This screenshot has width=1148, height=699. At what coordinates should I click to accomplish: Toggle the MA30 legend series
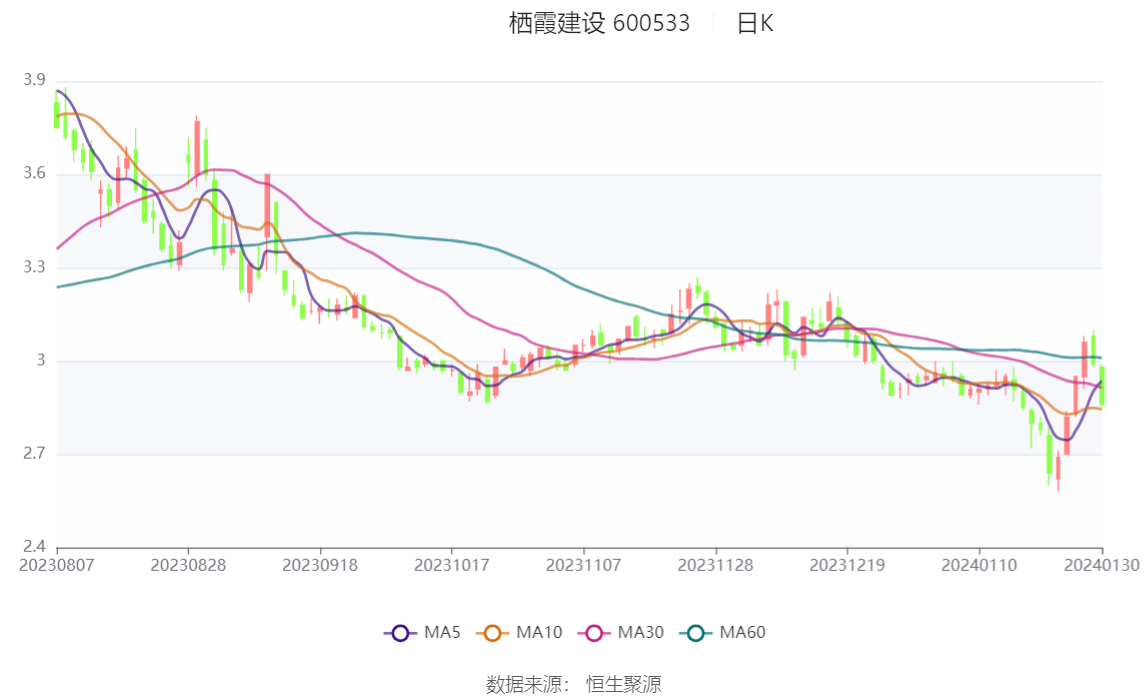point(621,632)
